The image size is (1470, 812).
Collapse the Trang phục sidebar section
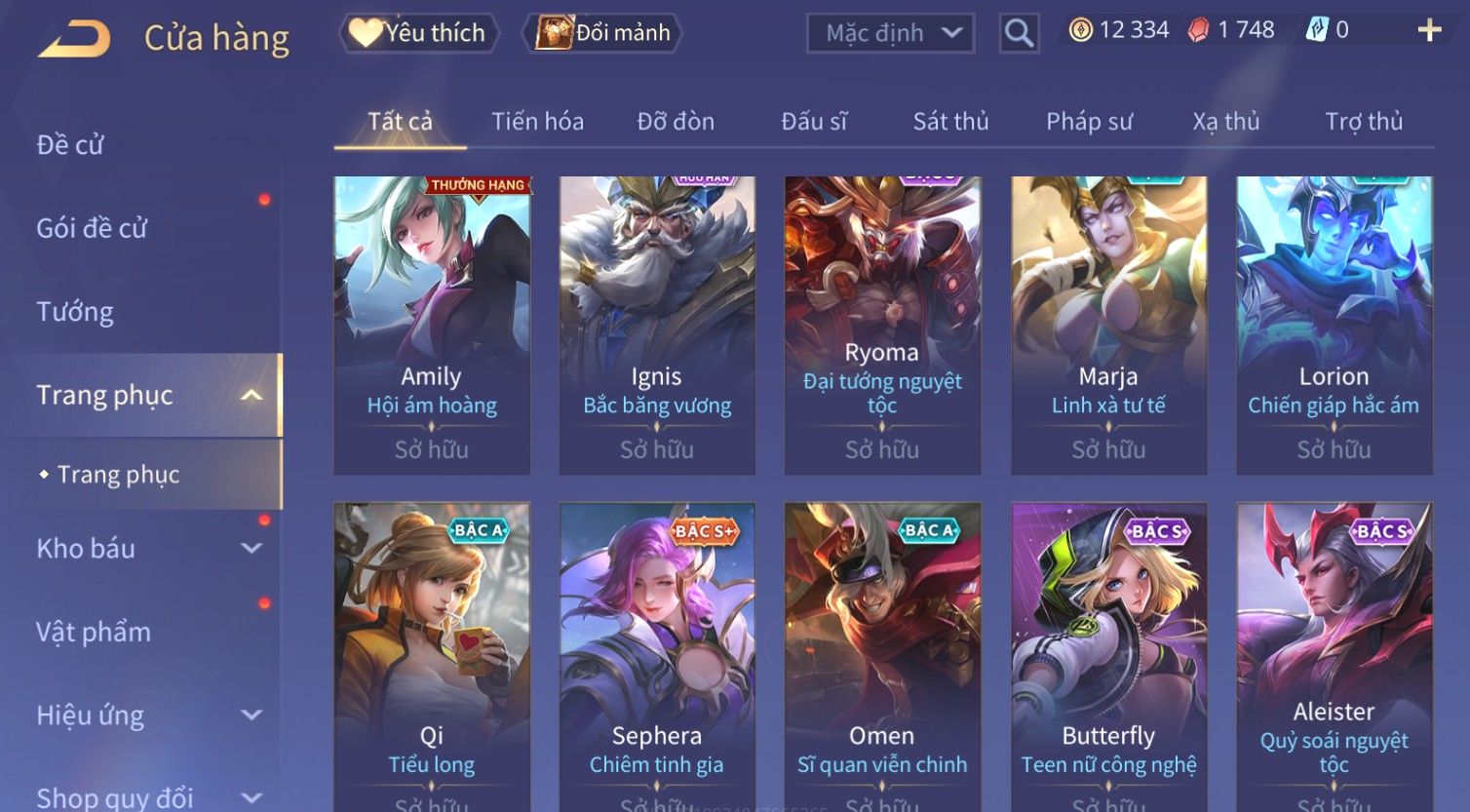pyautogui.click(x=251, y=395)
